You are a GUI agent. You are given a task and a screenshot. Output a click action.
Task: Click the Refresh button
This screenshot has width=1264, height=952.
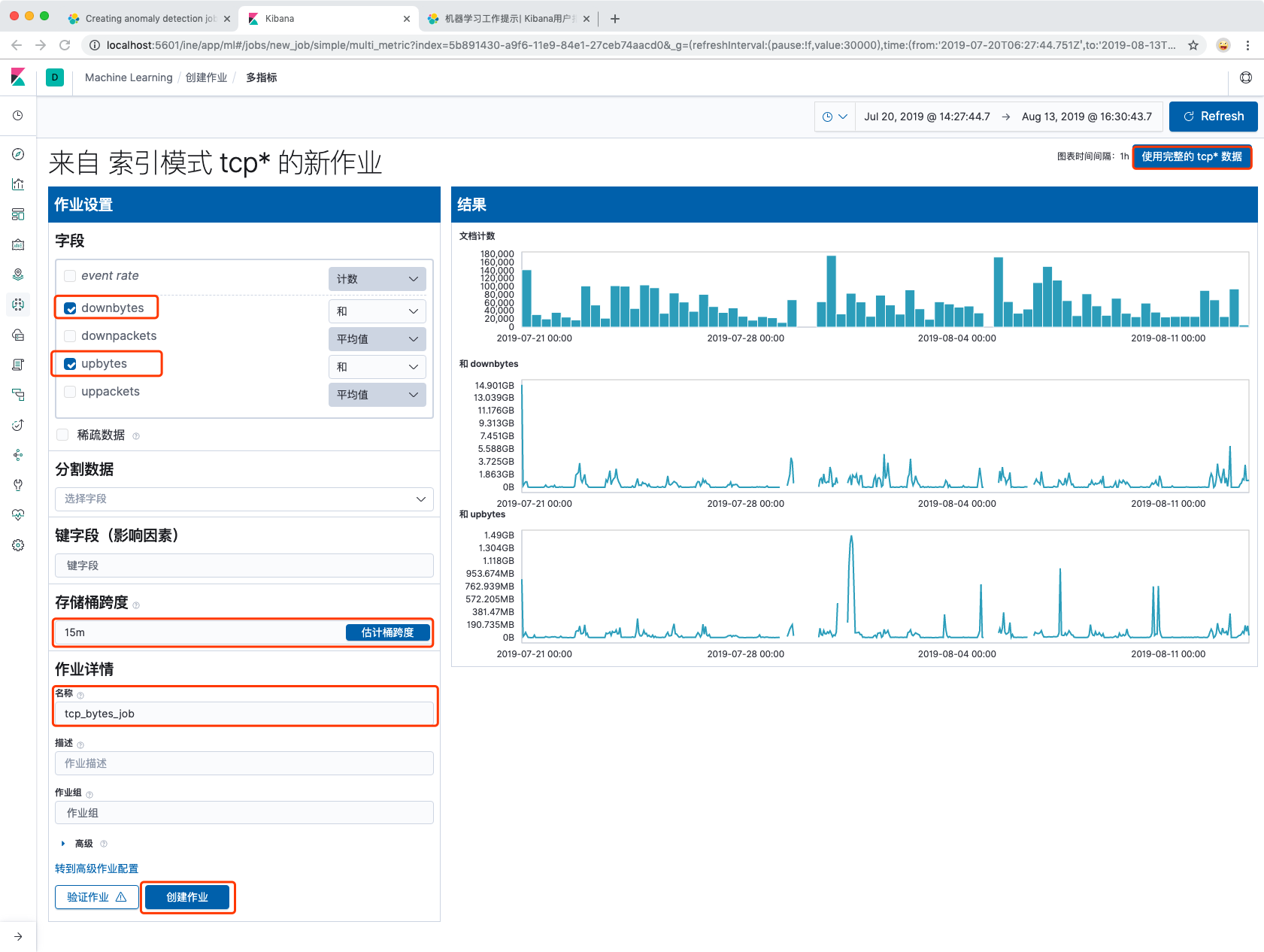click(1213, 117)
